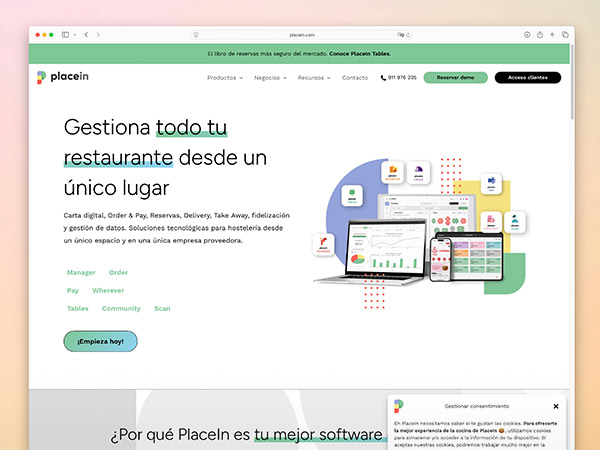
Task: Expand the Recursos dropdown menu
Action: [x=314, y=78]
